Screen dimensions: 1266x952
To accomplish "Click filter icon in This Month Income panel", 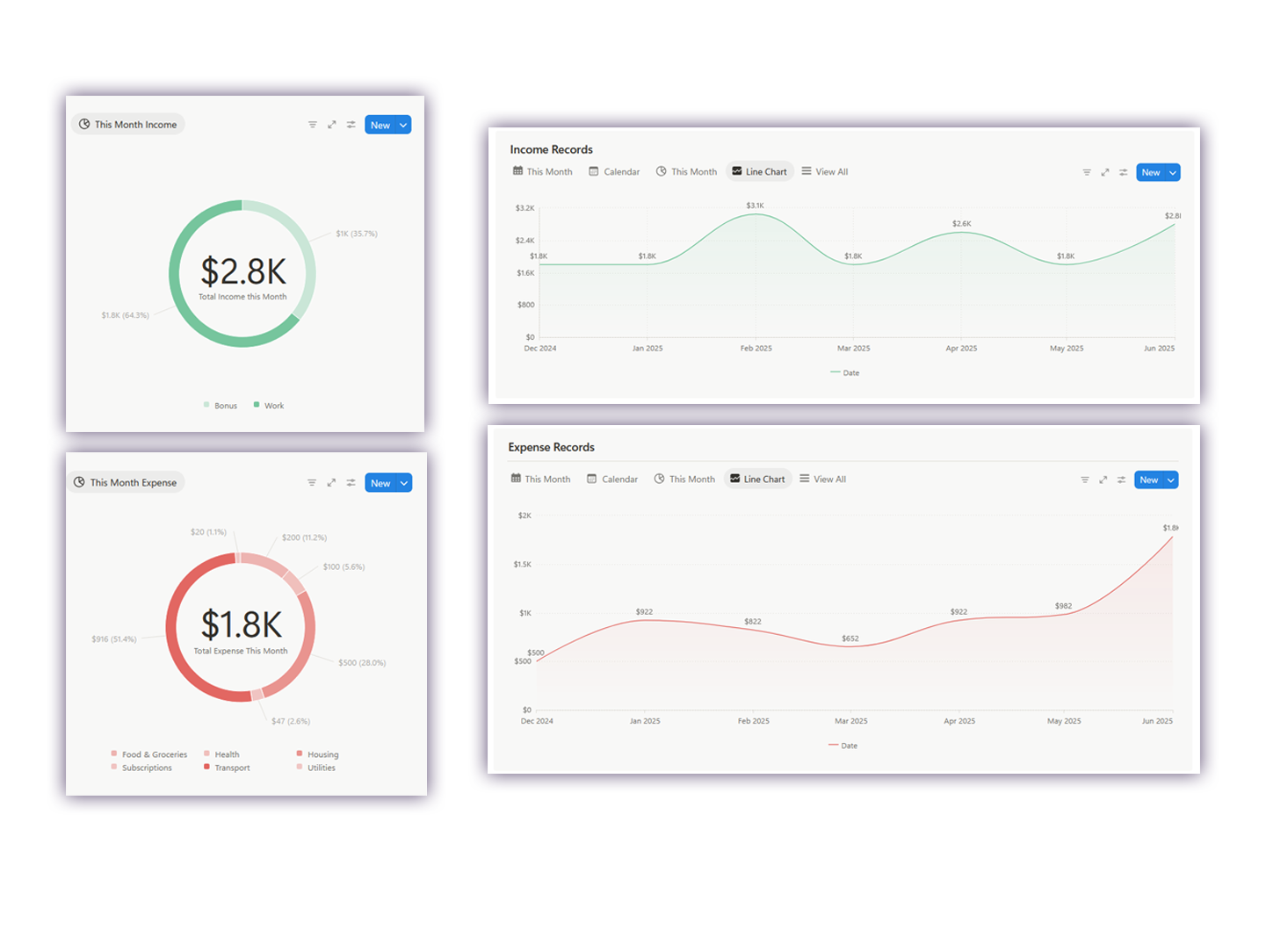I will pos(312,125).
